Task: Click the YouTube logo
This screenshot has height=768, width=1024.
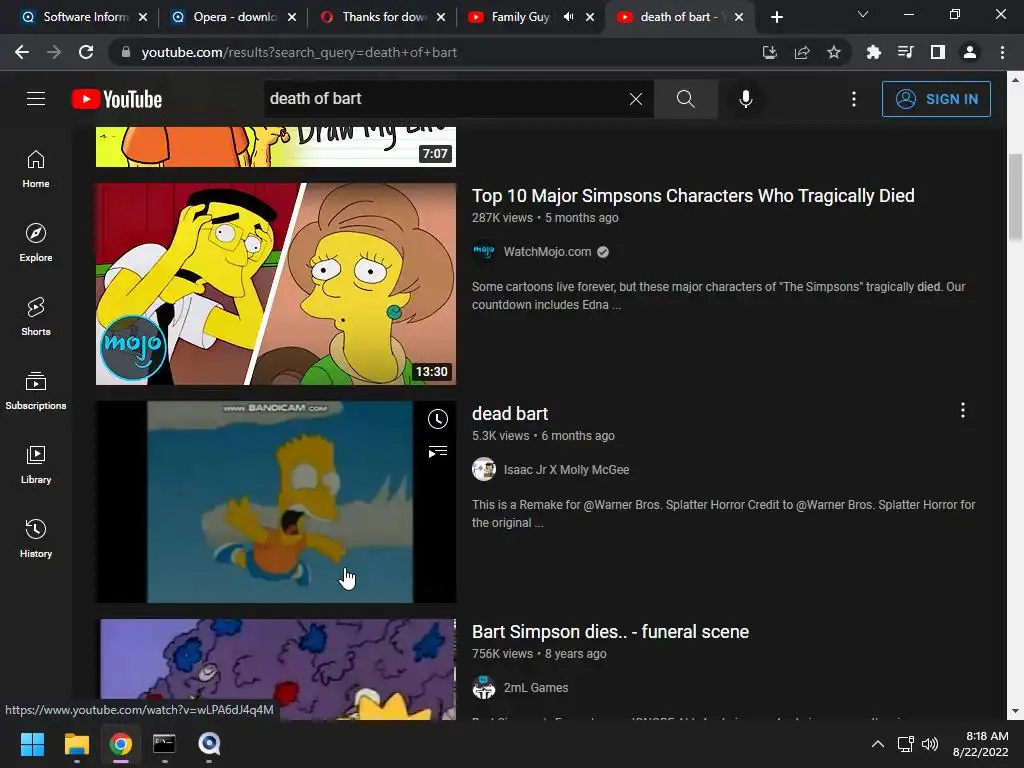Action: [117, 99]
